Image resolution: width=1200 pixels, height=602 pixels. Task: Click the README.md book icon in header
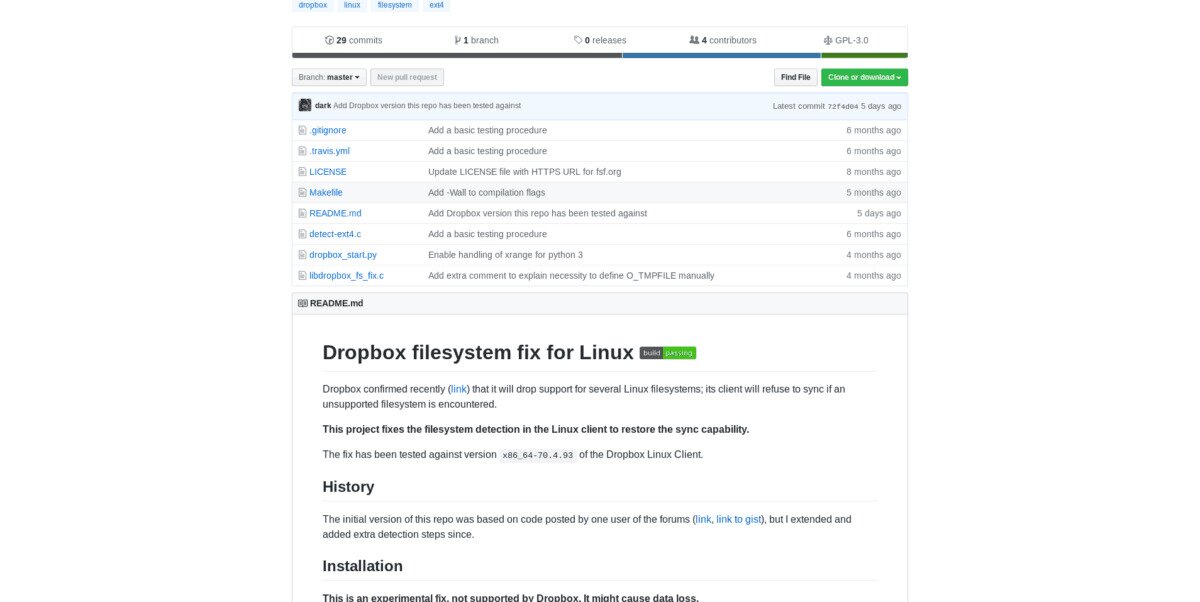[303, 303]
